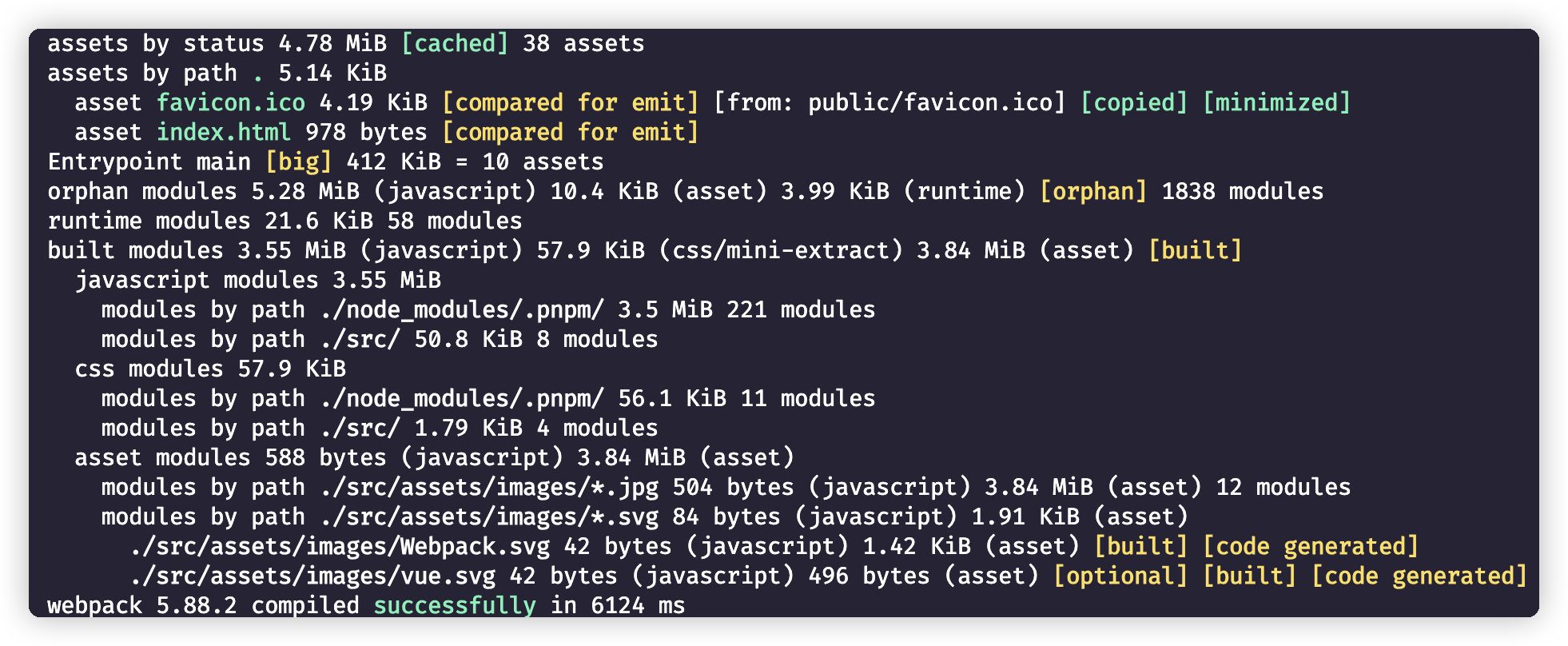Click the yellow [orphan] tag
This screenshot has width=1568, height=646.
pyautogui.click(x=1093, y=191)
